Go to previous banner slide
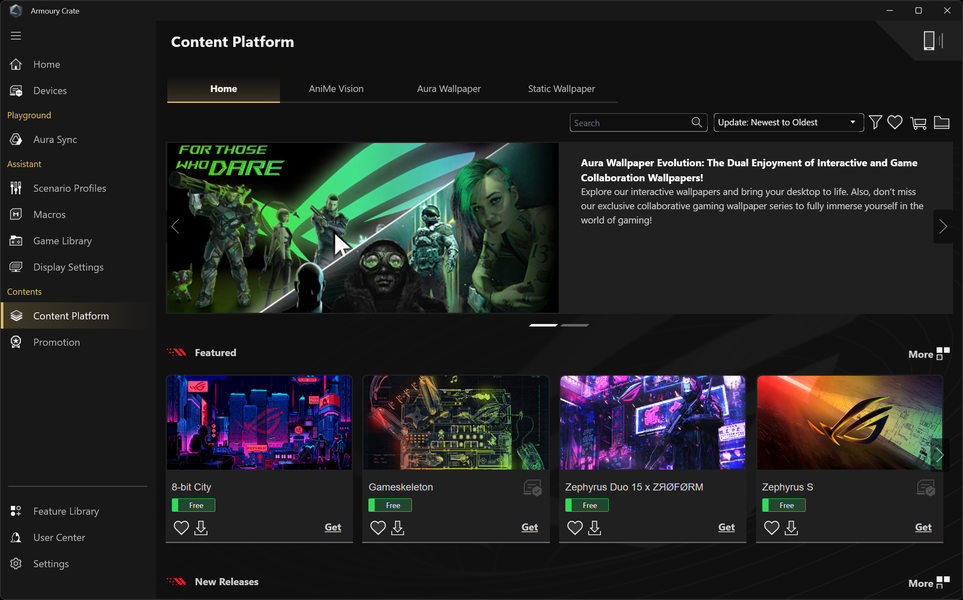963x600 pixels. click(x=176, y=227)
